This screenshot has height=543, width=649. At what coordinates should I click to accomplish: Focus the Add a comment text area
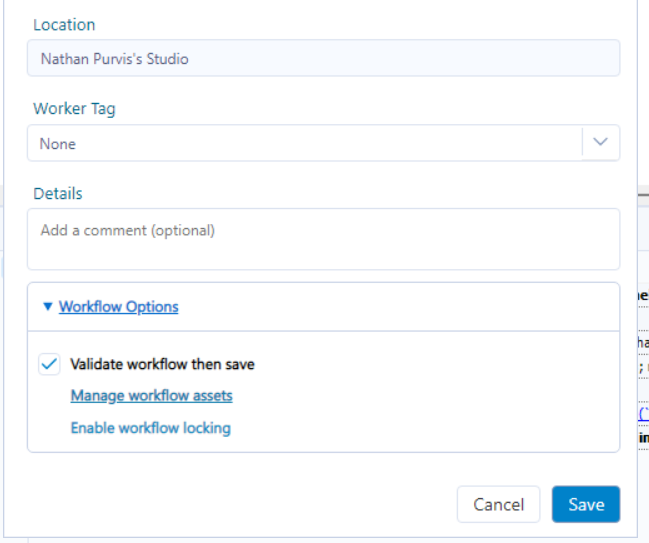(323, 239)
